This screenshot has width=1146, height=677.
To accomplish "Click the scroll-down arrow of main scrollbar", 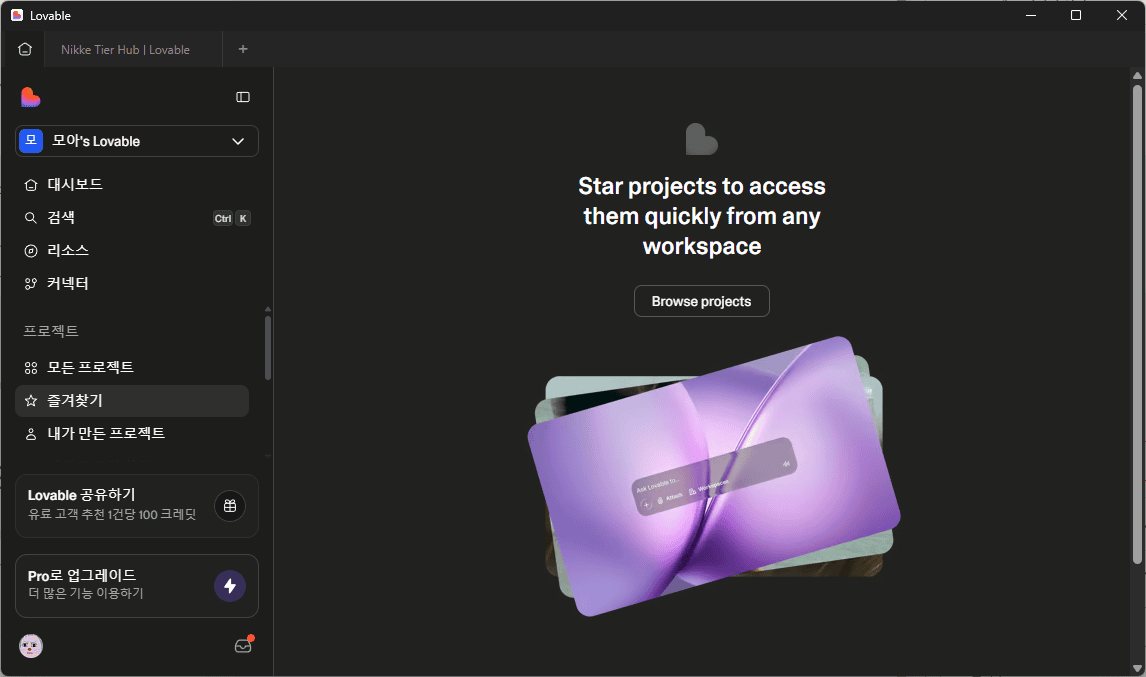I will [1137, 668].
